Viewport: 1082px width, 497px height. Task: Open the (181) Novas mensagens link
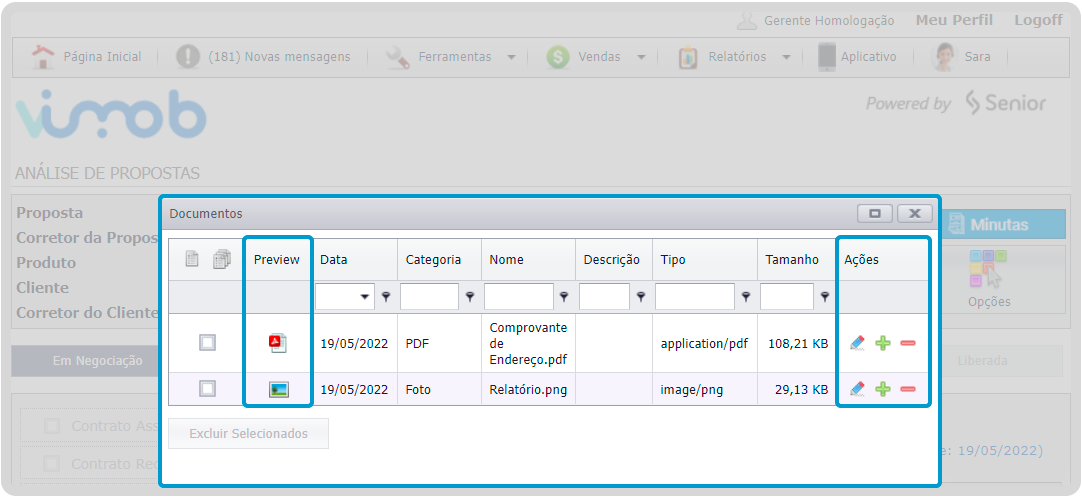pos(279,57)
